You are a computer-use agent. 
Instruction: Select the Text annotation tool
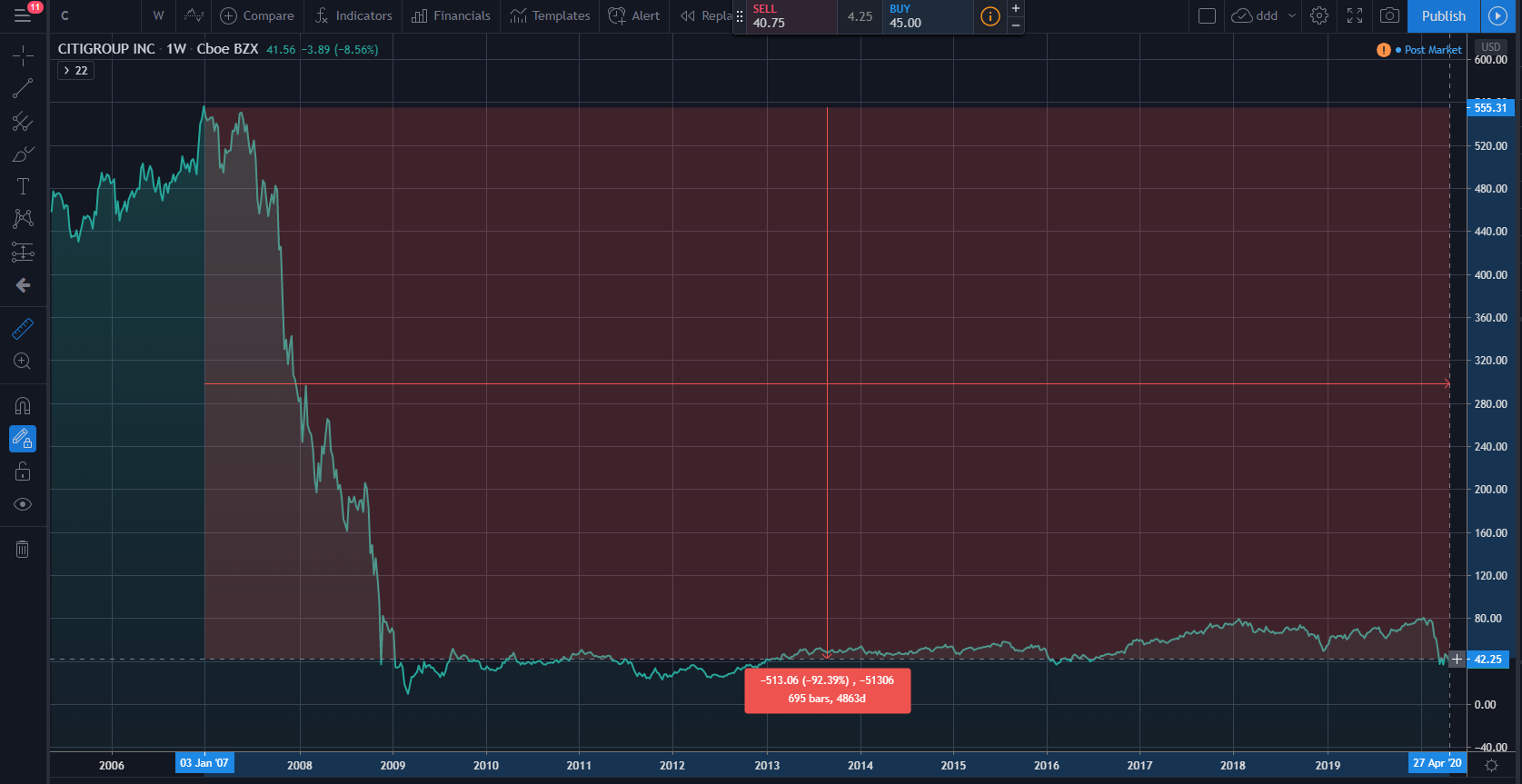pyautogui.click(x=23, y=186)
